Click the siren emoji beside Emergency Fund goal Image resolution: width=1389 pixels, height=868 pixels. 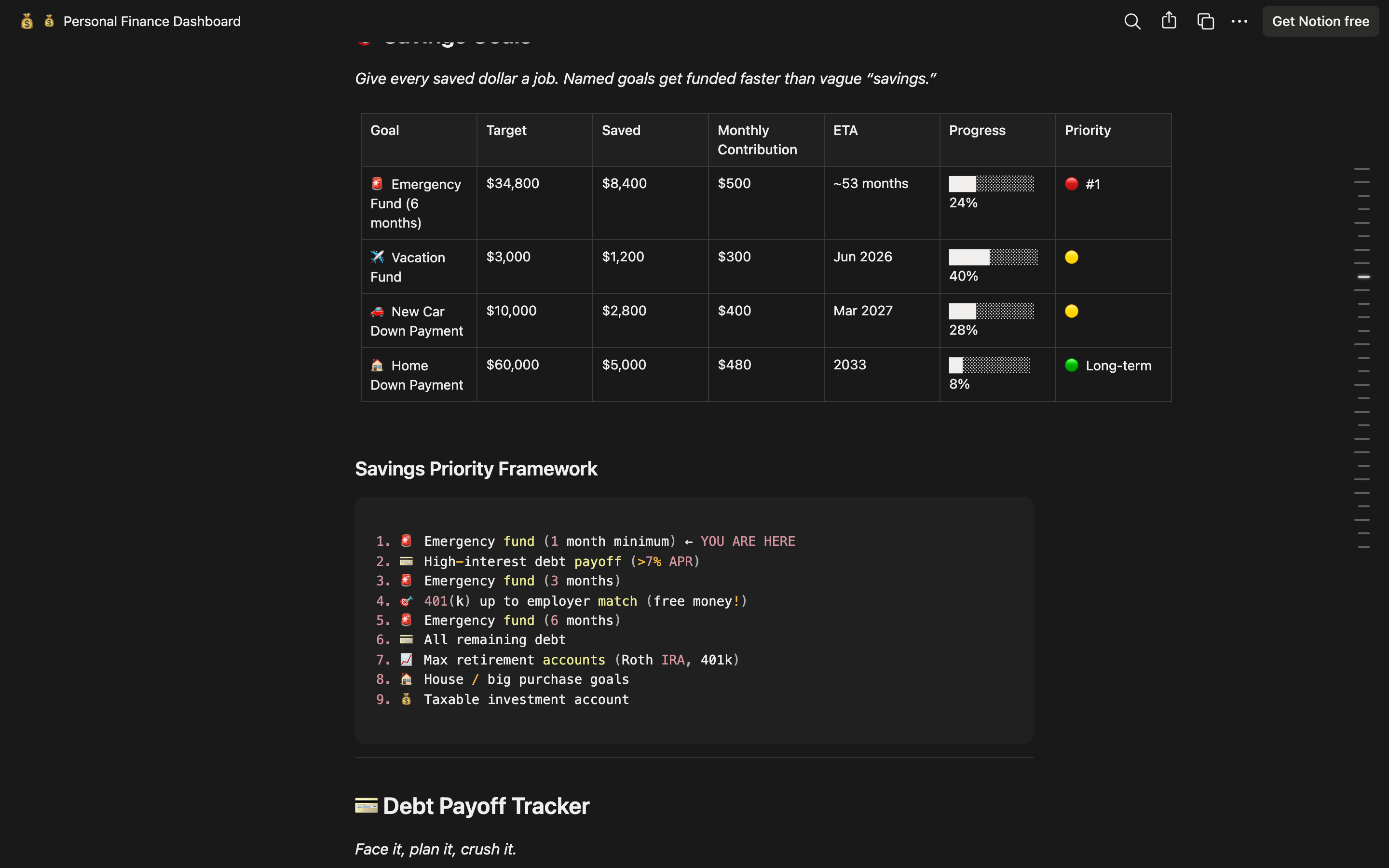tap(377, 184)
